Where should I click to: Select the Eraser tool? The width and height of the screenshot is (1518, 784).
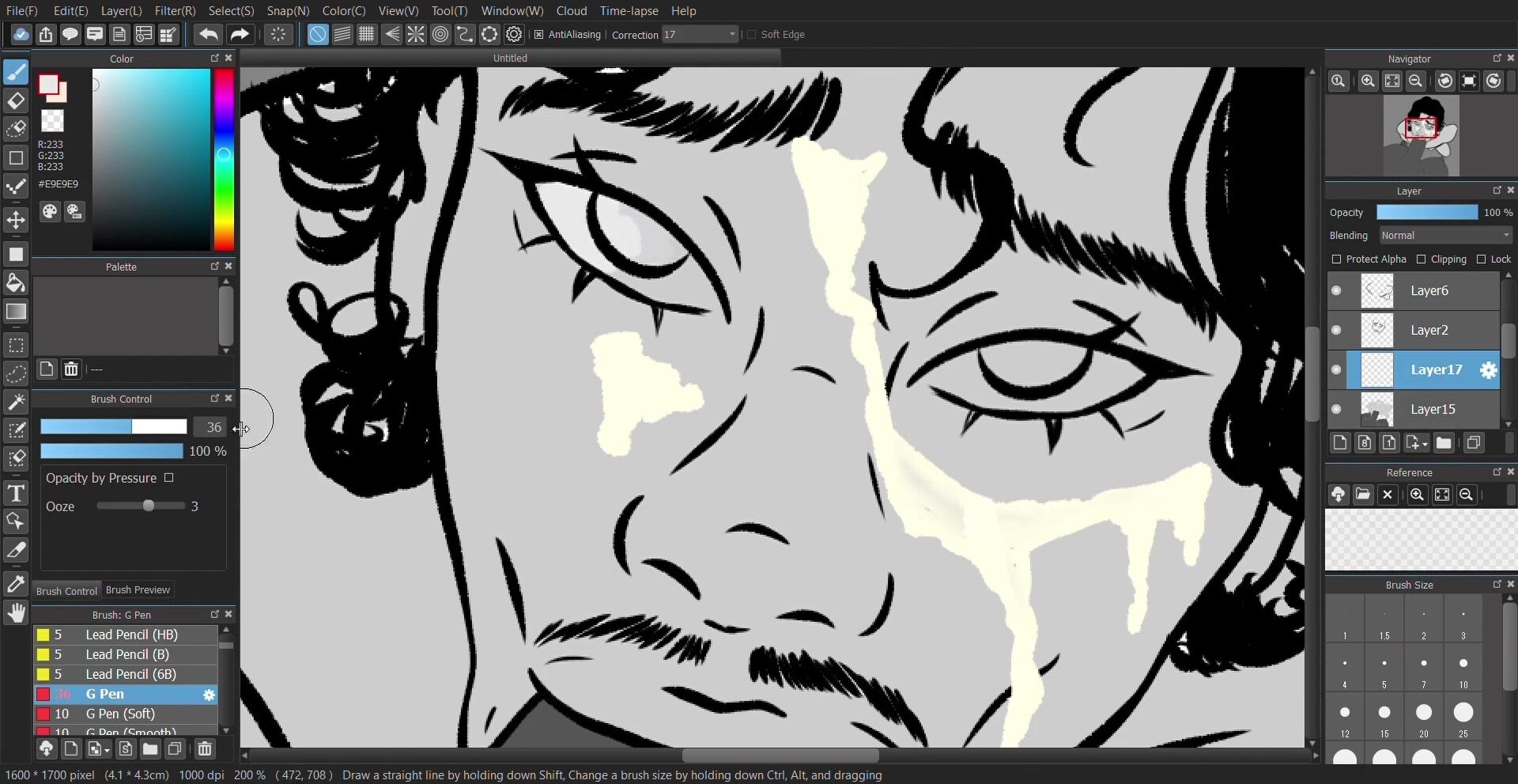click(16, 101)
